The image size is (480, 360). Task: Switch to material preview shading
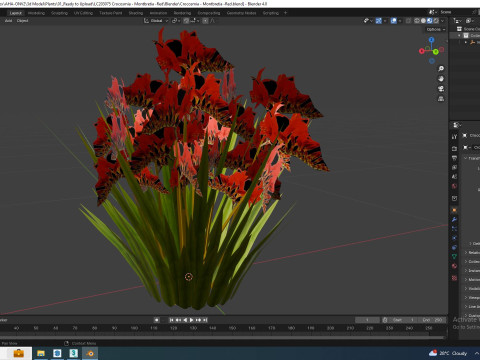430,21
